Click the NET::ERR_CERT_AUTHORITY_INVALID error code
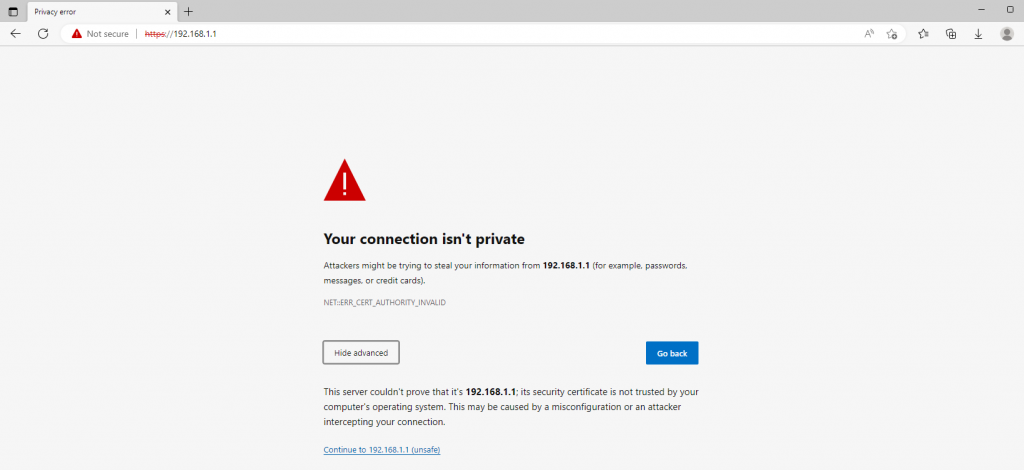Image resolution: width=1024 pixels, height=470 pixels. click(x=385, y=303)
